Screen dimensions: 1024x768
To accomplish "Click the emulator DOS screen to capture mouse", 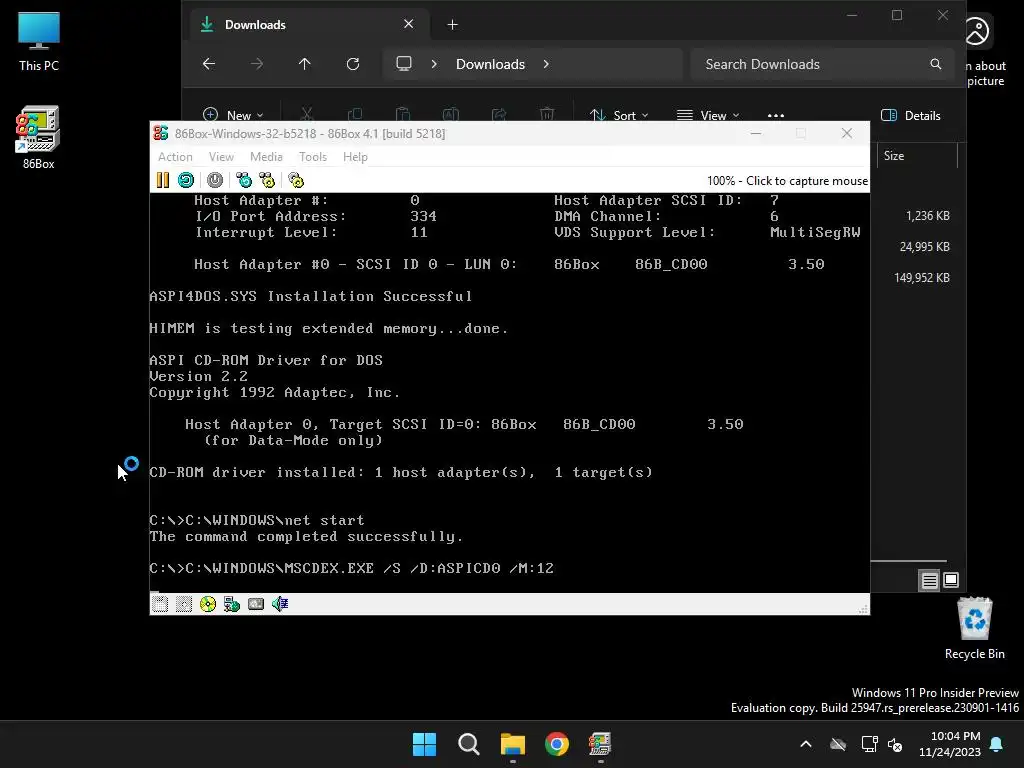I will [x=509, y=392].
